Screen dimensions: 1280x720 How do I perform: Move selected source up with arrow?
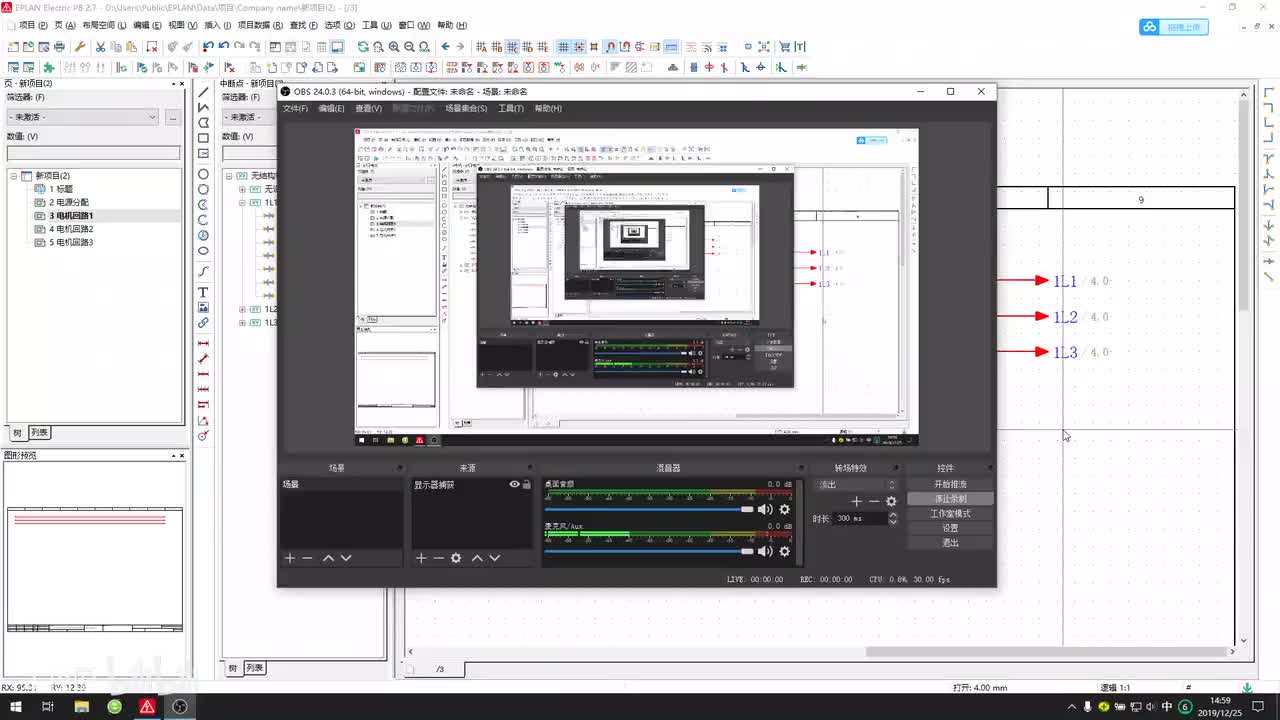tap(477, 558)
